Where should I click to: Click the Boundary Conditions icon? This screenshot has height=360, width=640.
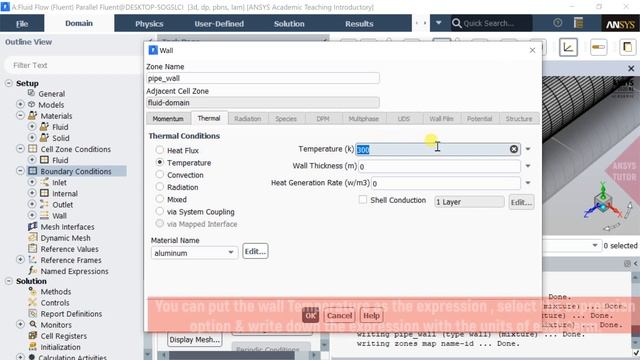point(32,171)
